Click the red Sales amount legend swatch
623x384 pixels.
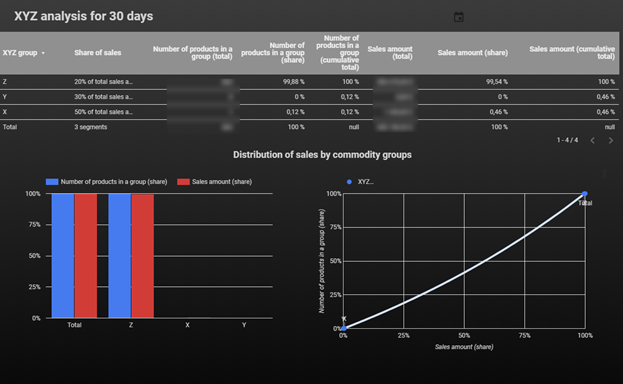pyautogui.click(x=183, y=182)
